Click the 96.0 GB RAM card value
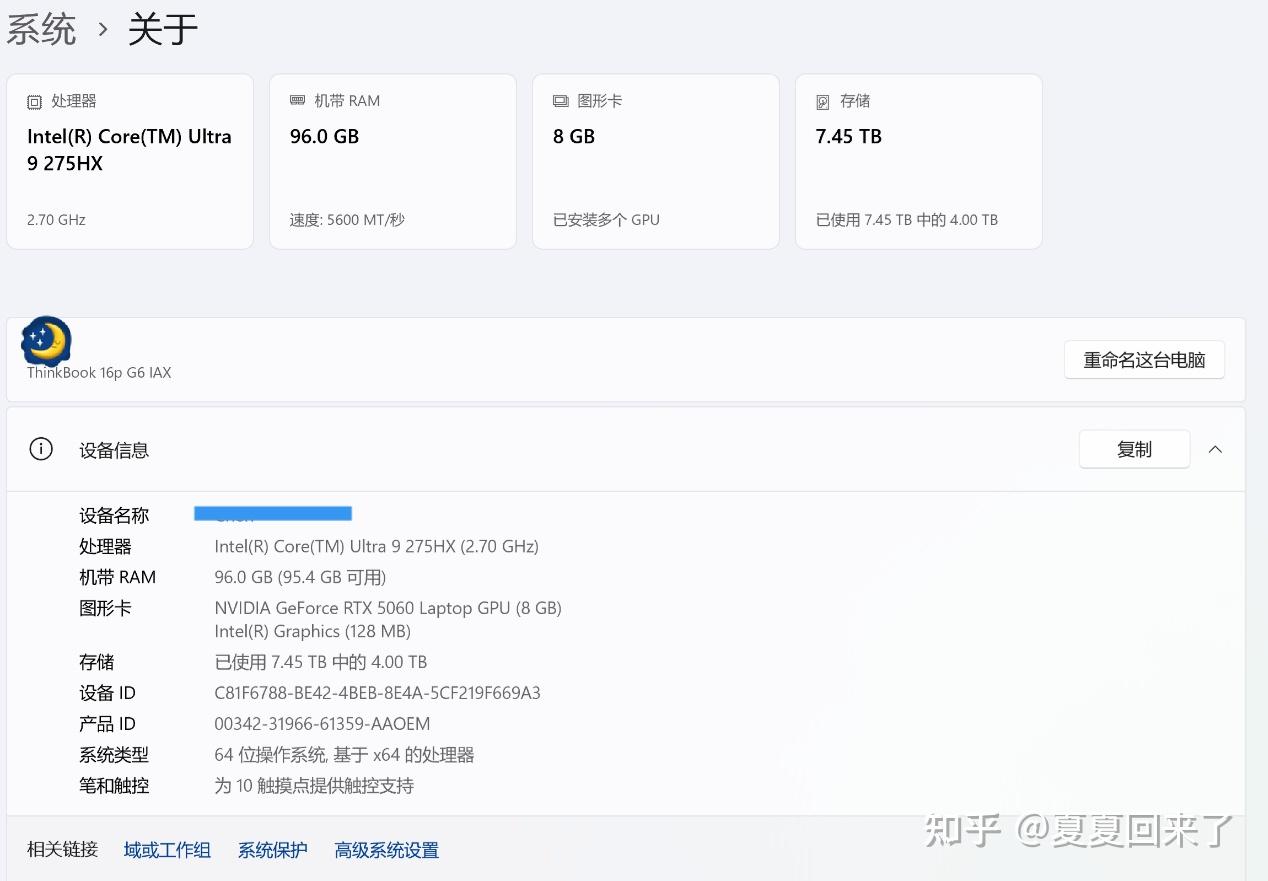 (324, 137)
